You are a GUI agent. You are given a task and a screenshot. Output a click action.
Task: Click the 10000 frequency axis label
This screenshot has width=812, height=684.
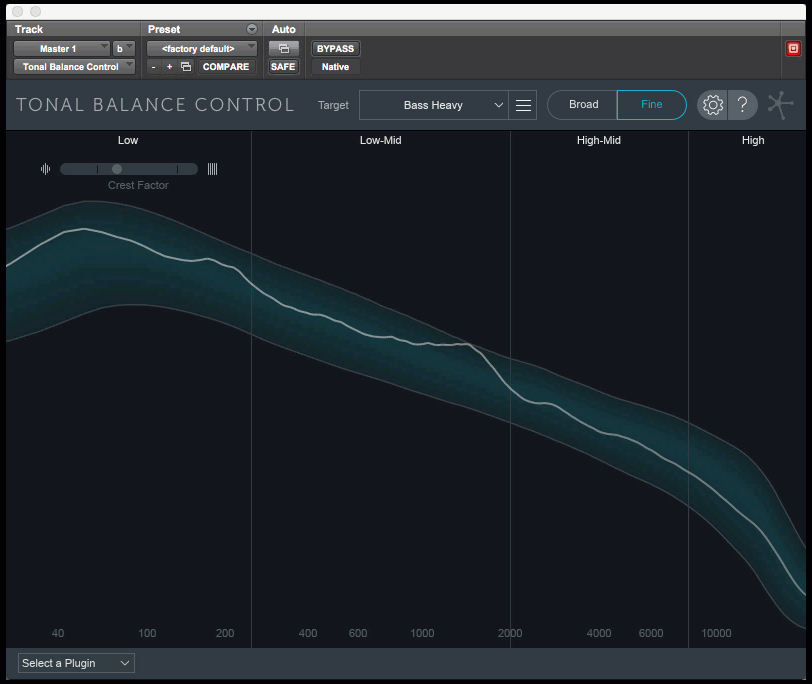[x=716, y=633]
